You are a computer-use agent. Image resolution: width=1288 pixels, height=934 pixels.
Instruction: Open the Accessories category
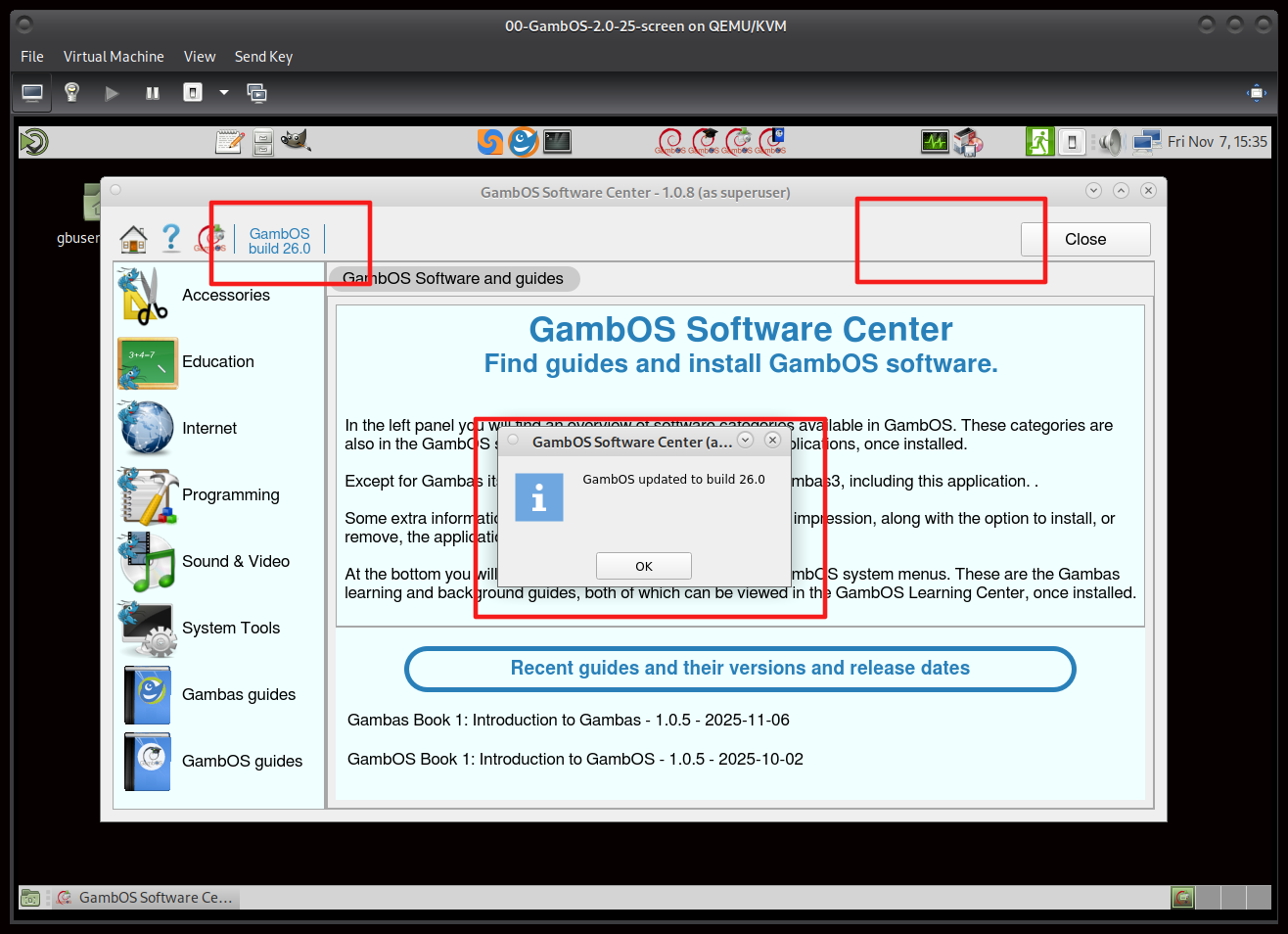(147, 296)
